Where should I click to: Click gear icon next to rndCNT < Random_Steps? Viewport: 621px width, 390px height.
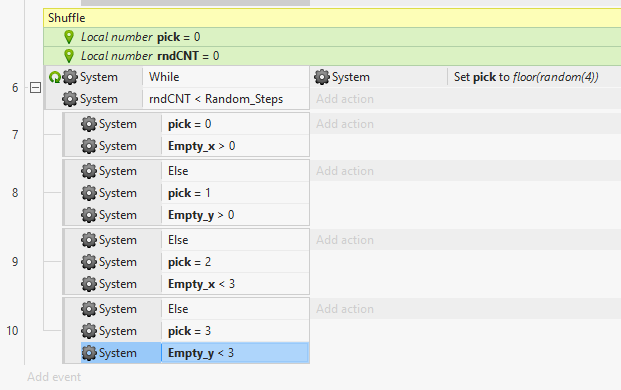tap(70, 99)
